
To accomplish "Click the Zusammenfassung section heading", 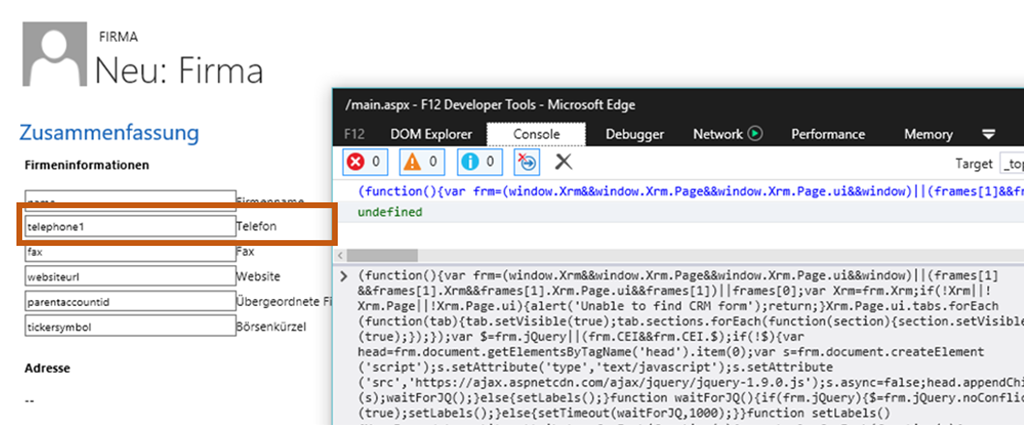I will click(x=109, y=132).
